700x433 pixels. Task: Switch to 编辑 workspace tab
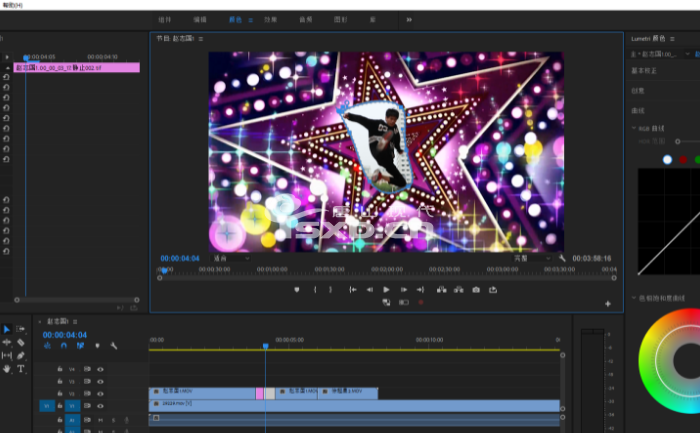200,20
